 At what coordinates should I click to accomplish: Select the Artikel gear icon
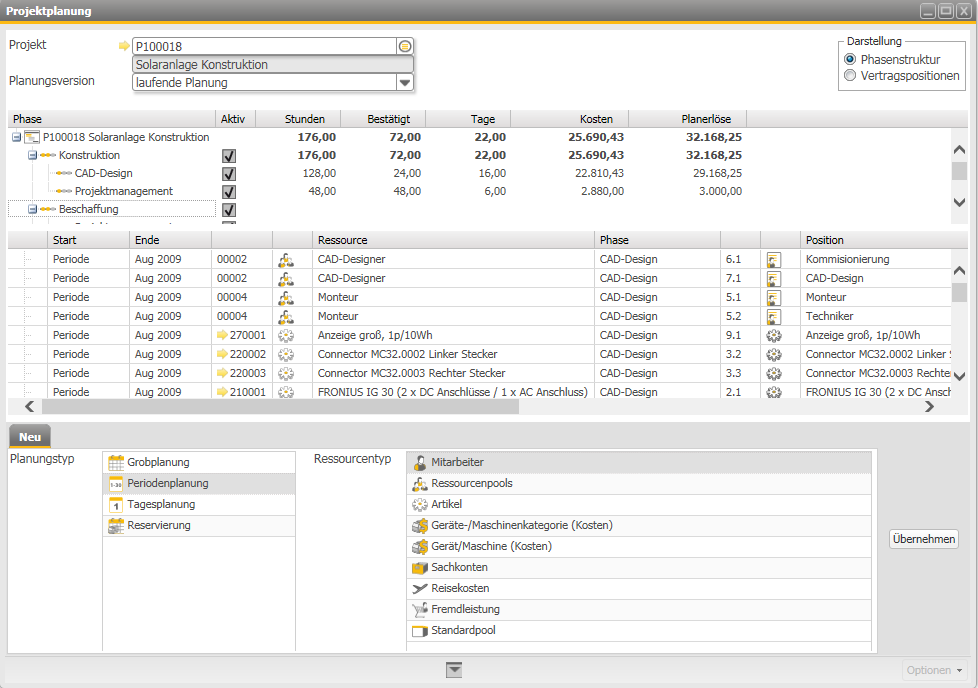(420, 504)
